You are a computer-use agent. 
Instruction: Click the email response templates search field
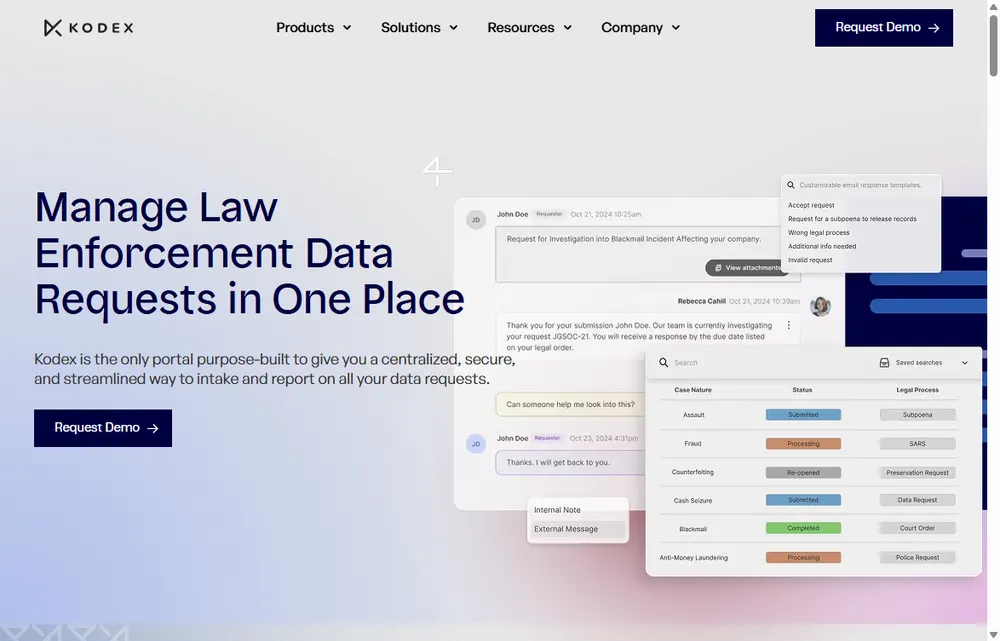pyautogui.click(x=860, y=185)
